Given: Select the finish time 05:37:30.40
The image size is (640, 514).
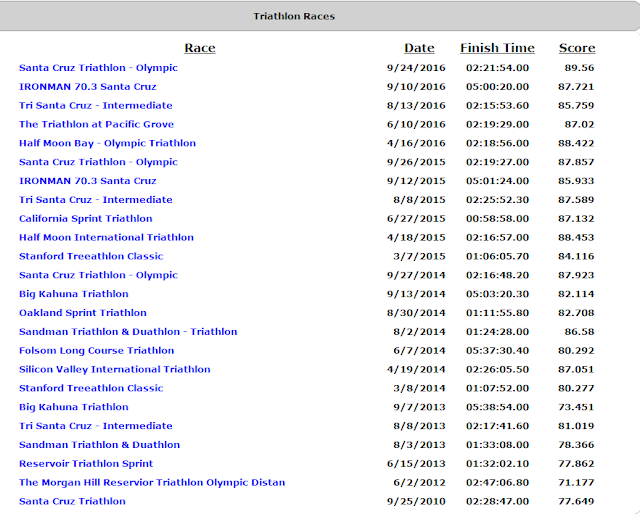Looking at the screenshot, I should tap(497, 350).
